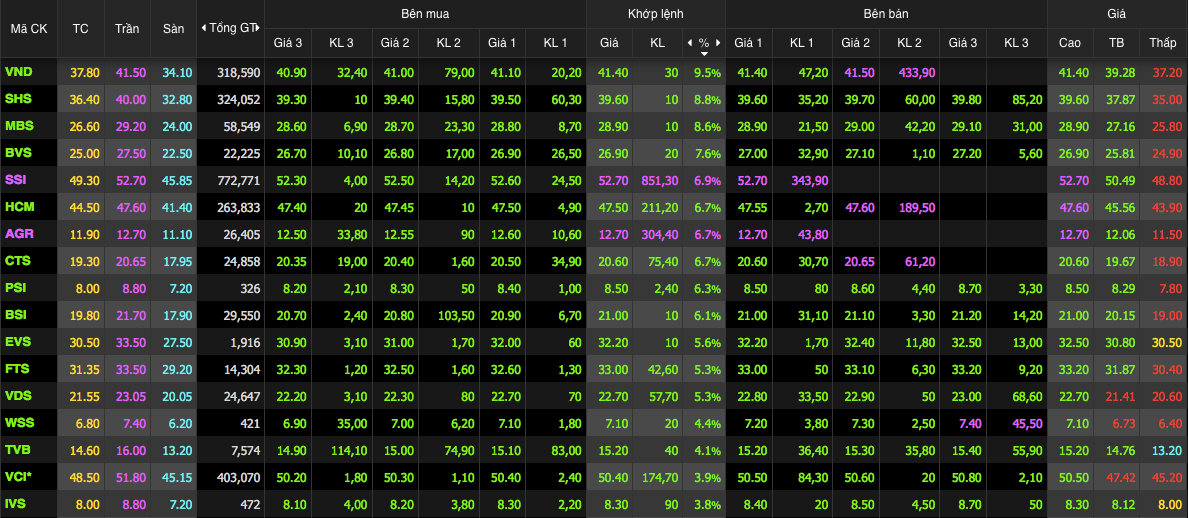Viewport: 1188px width, 518px height.
Task: Click the Khớp lệnh group header
Action: [655, 14]
